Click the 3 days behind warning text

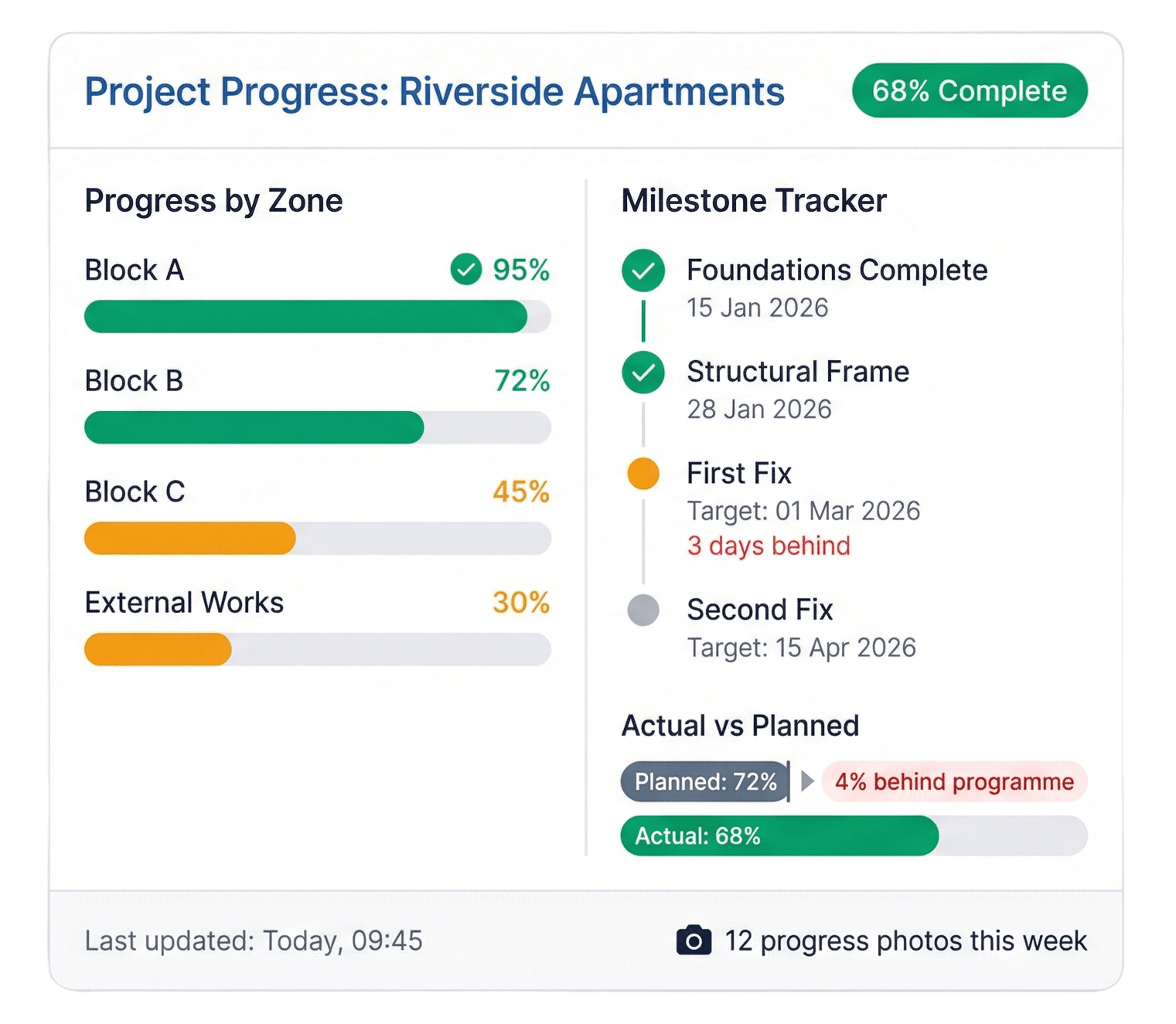coord(769,546)
